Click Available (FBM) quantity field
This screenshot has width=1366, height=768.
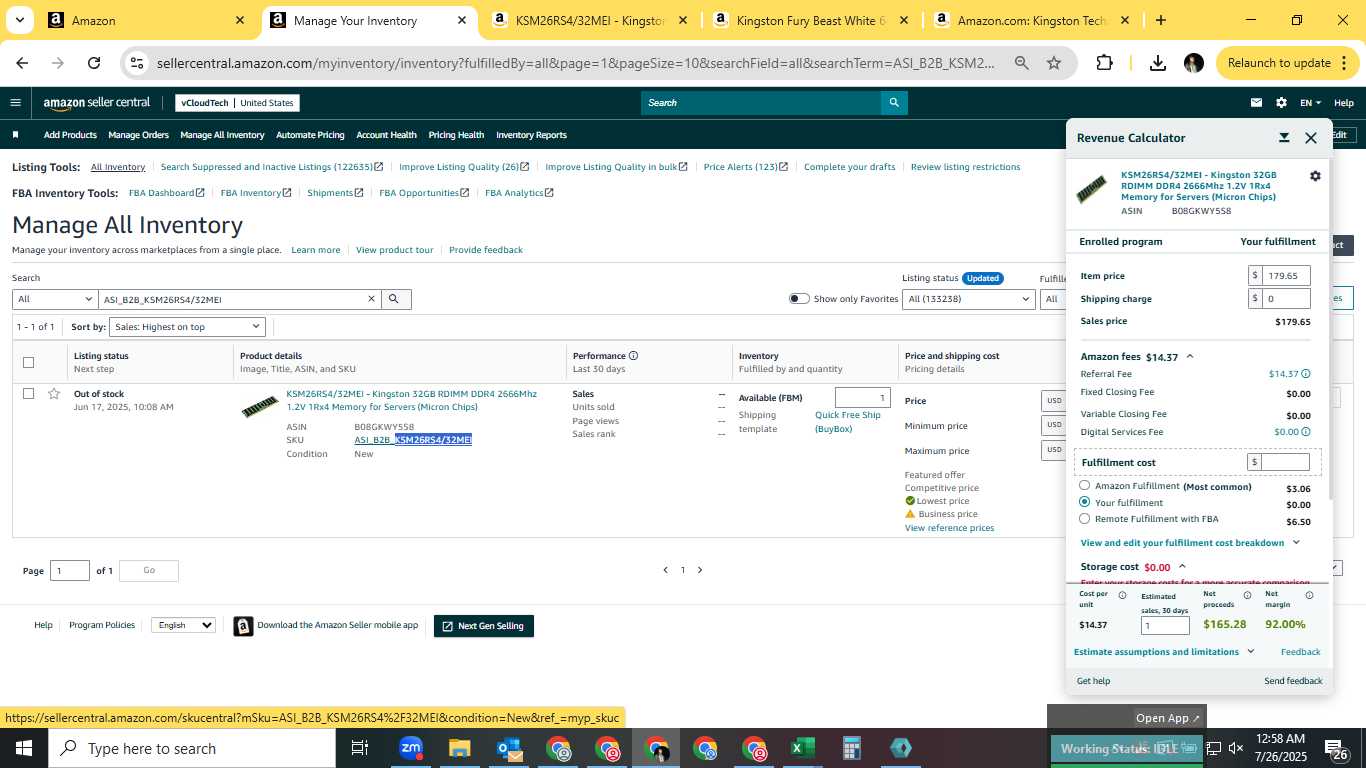[x=862, y=397]
